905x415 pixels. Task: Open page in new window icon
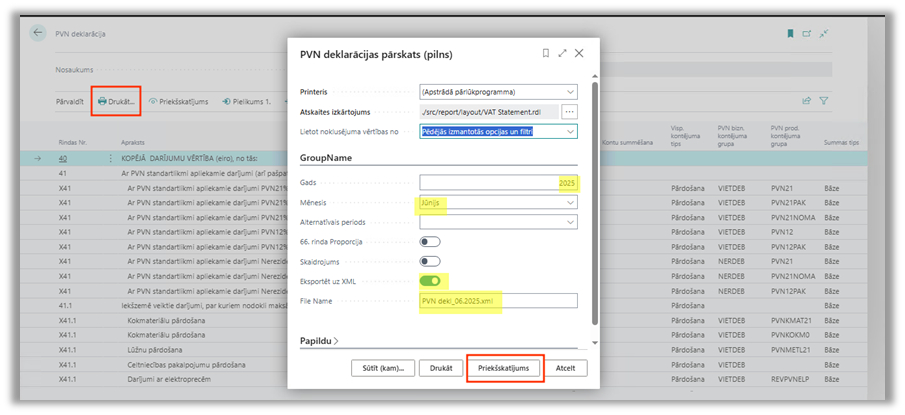(807, 33)
